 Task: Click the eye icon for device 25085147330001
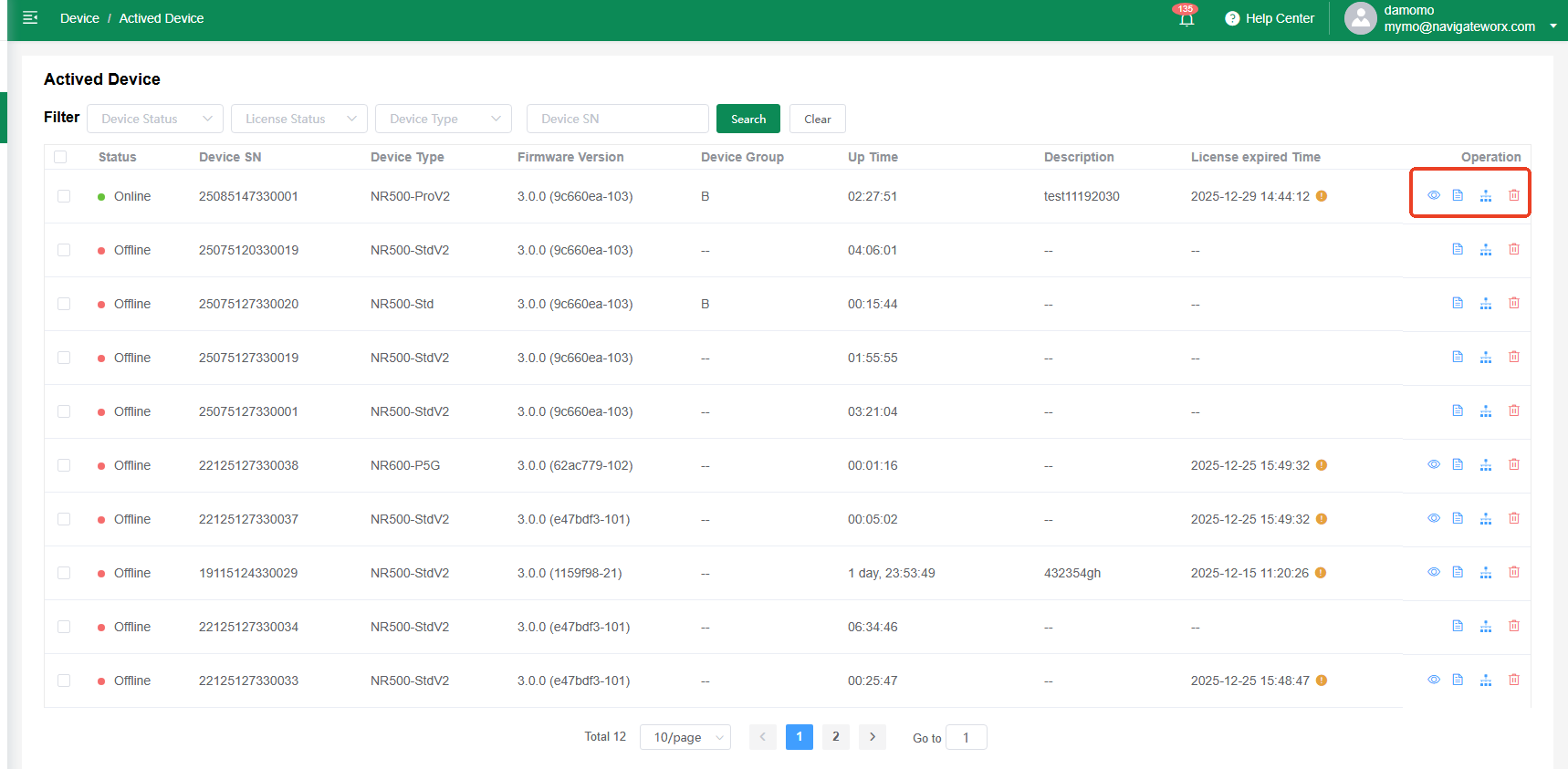[x=1433, y=196]
